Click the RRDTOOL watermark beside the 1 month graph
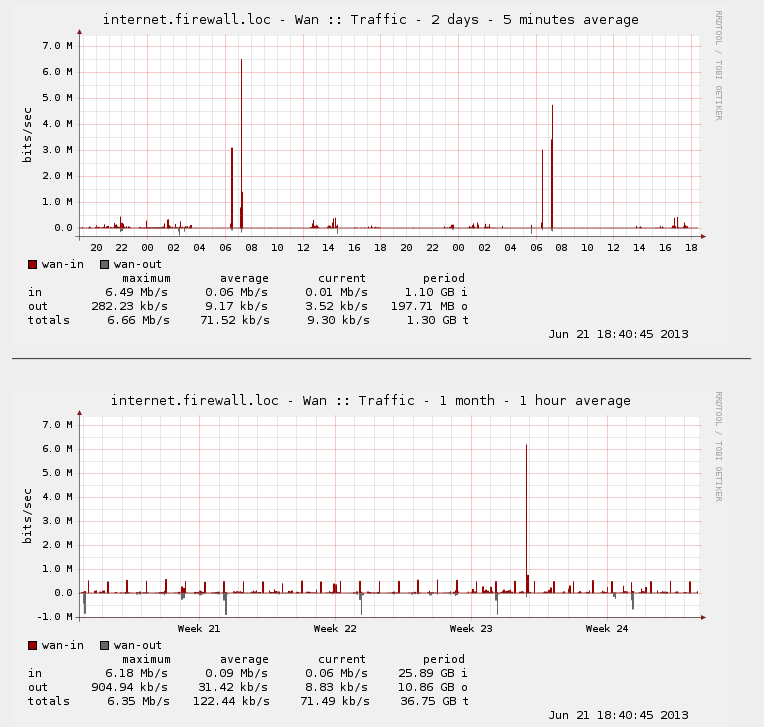This screenshot has height=727, width=771. (718, 446)
